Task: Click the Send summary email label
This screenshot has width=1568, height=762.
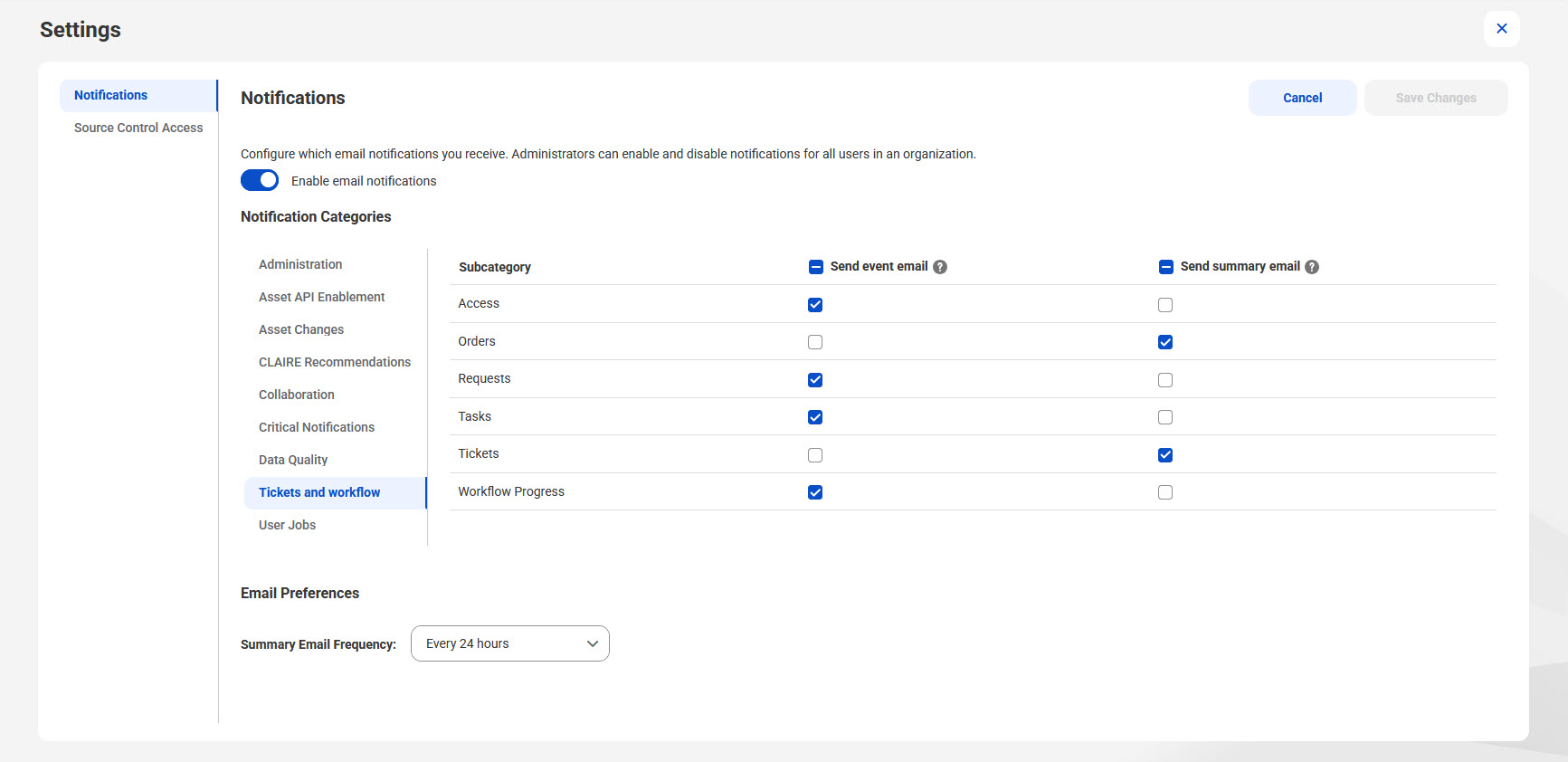Action: [1240, 266]
